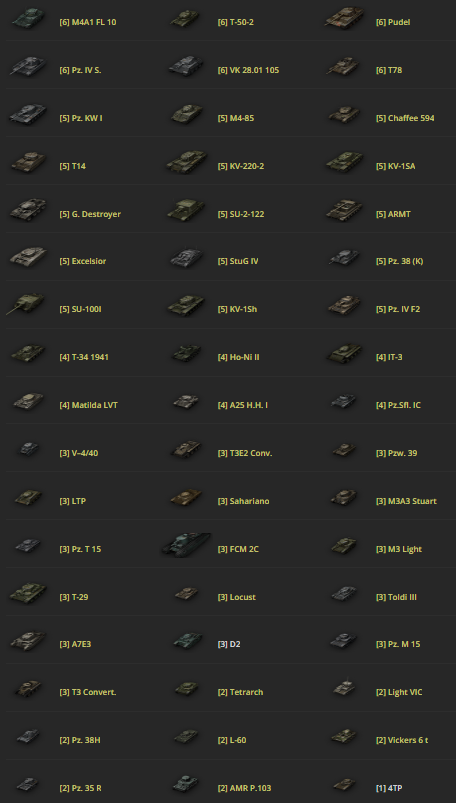Open the [4] Matilda LVT link
The width and height of the screenshot is (456, 803).
coord(89,405)
